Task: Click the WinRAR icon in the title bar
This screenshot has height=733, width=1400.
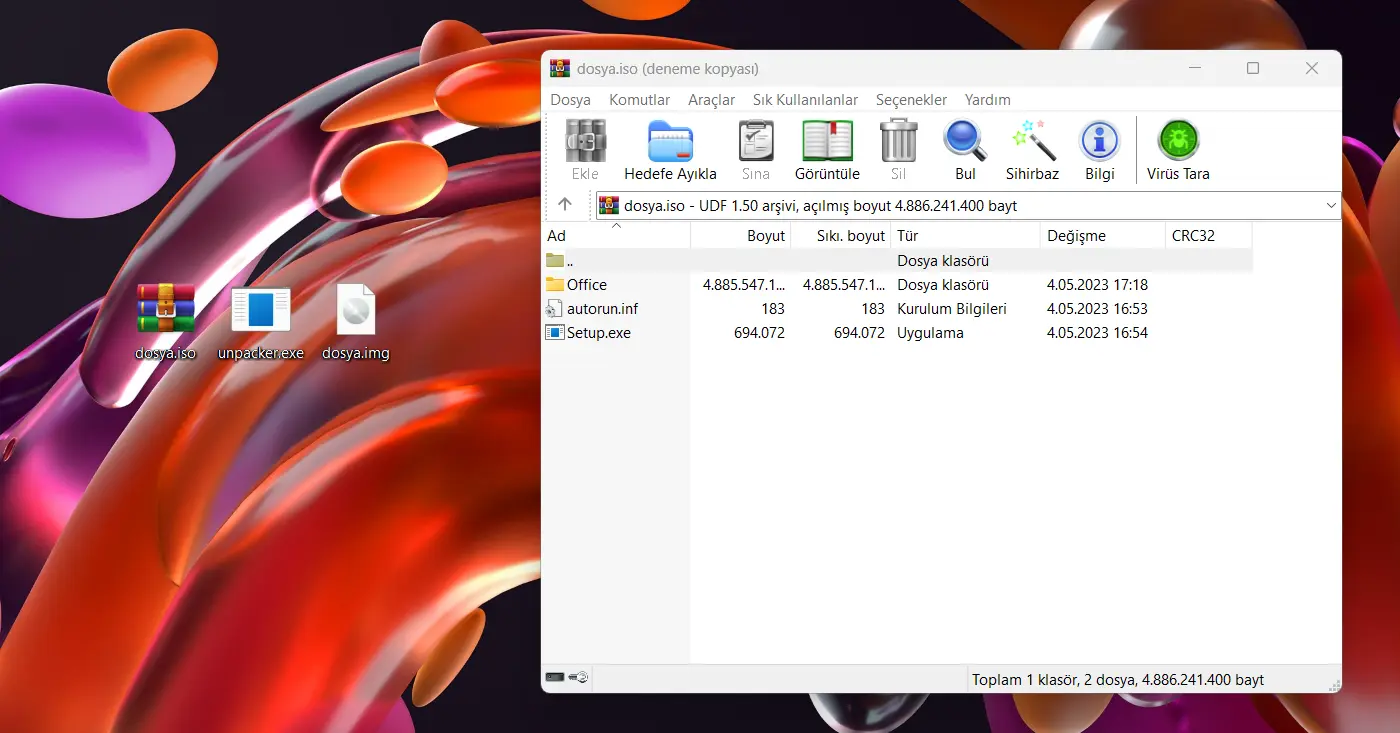Action: coord(560,69)
